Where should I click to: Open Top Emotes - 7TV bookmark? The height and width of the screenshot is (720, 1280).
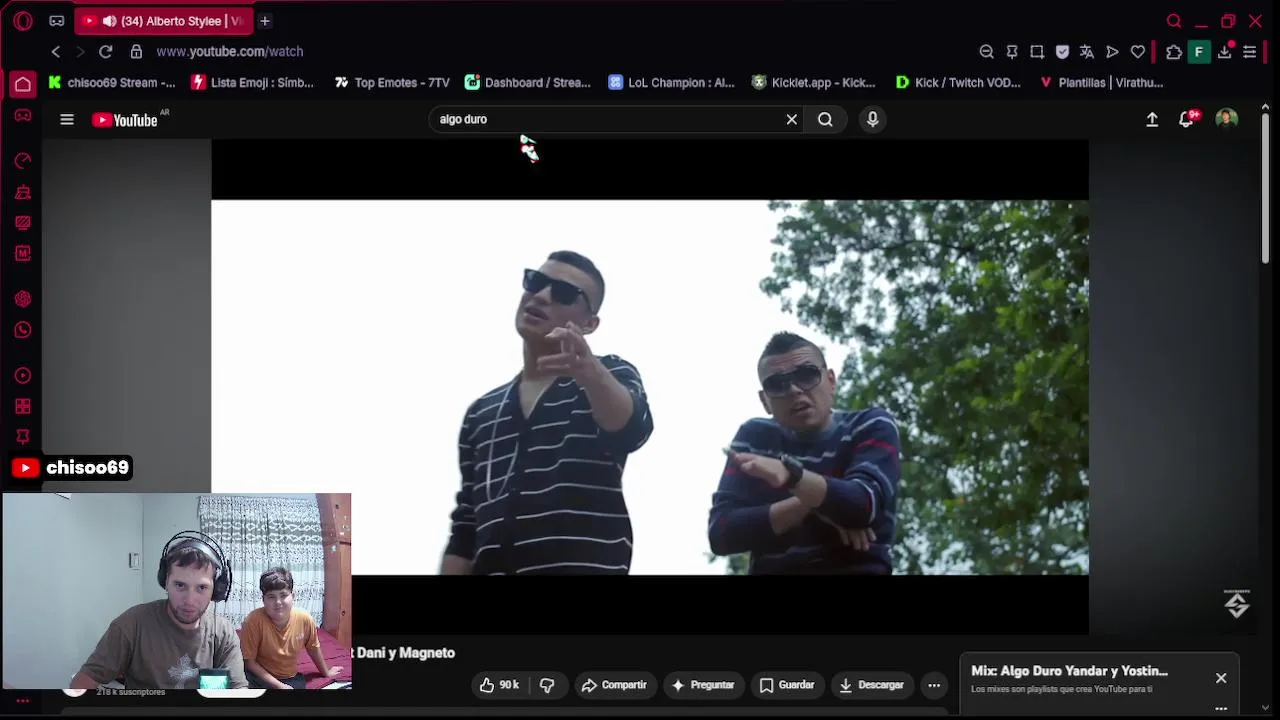click(392, 83)
